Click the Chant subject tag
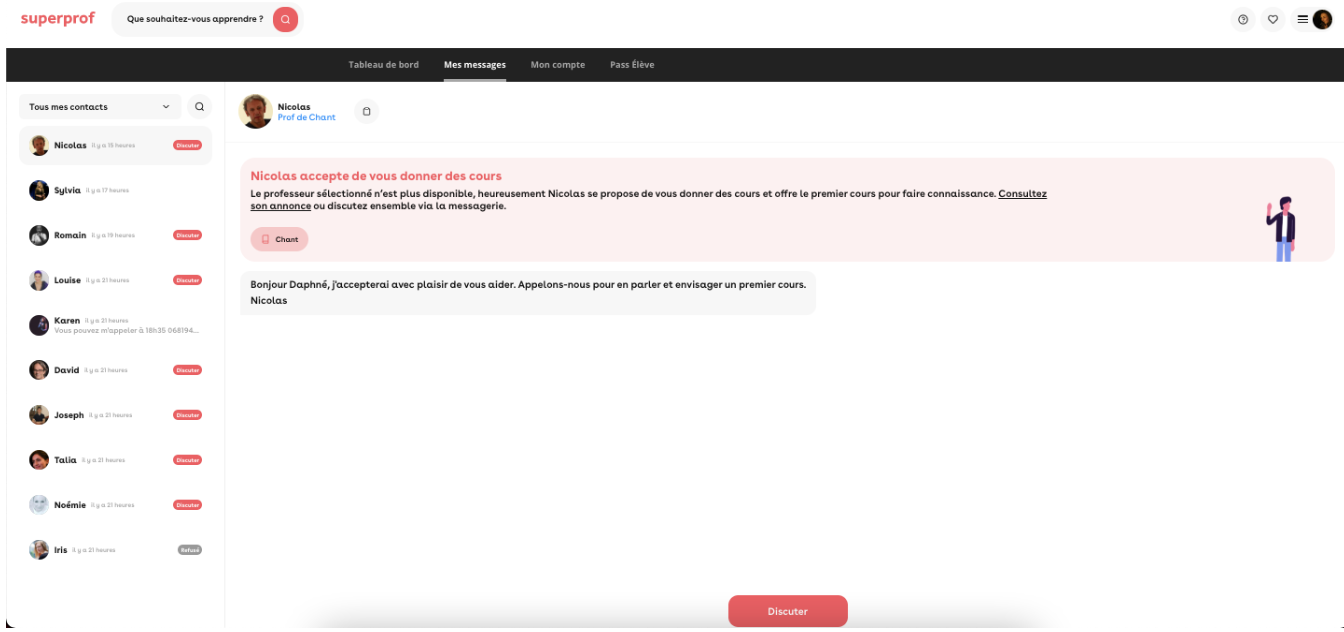Image resolution: width=1344 pixels, height=632 pixels. (279, 240)
